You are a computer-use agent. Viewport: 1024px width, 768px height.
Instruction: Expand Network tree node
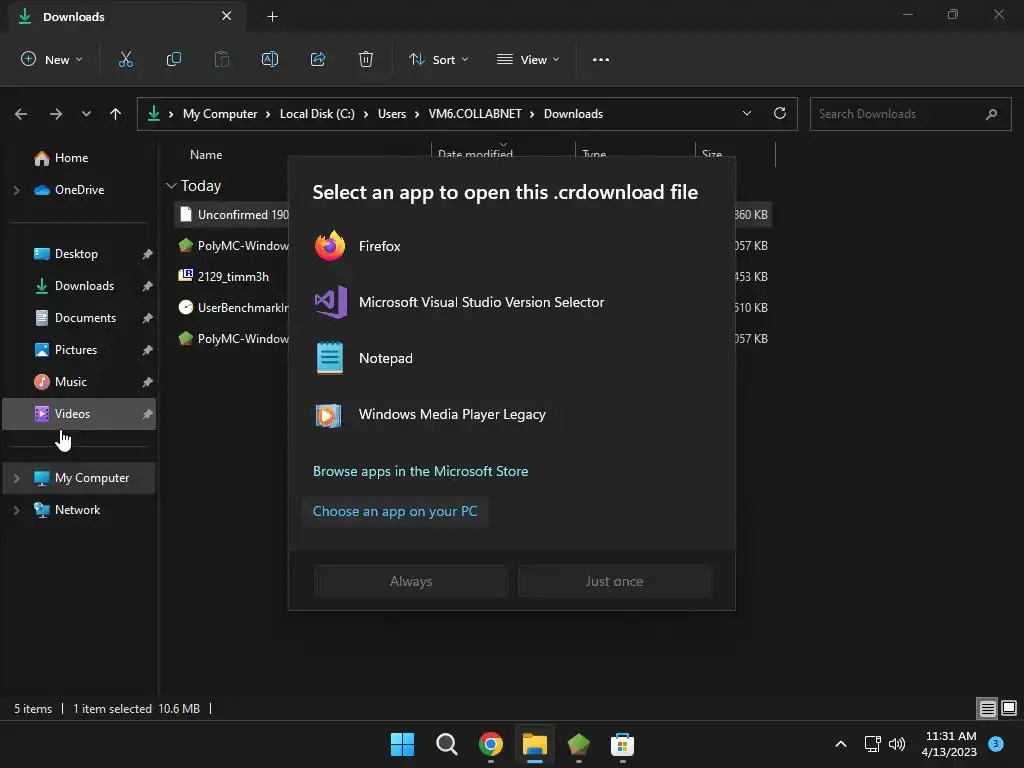tap(17, 510)
